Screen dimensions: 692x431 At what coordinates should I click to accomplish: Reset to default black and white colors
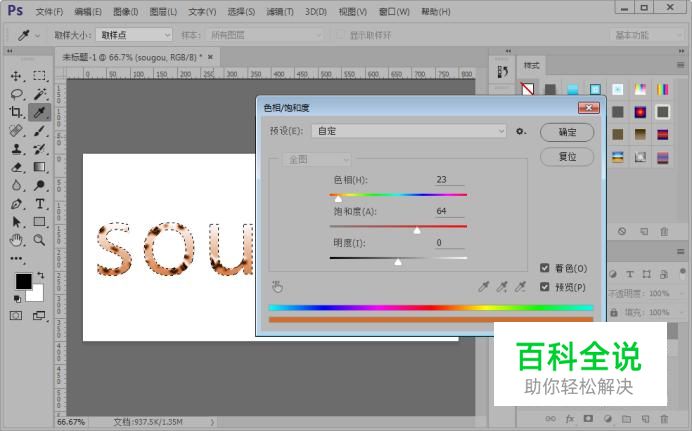click(17, 299)
